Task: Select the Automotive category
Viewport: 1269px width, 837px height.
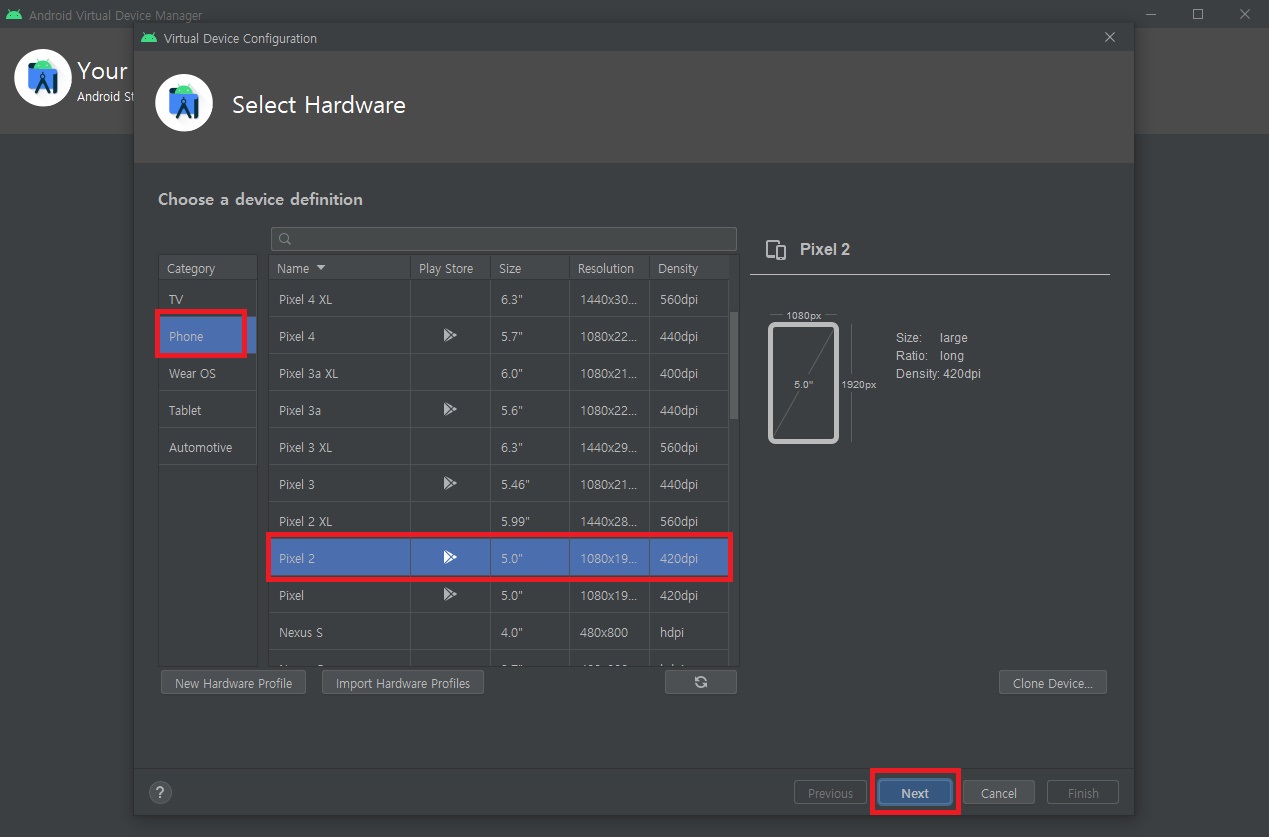Action: [x=207, y=447]
